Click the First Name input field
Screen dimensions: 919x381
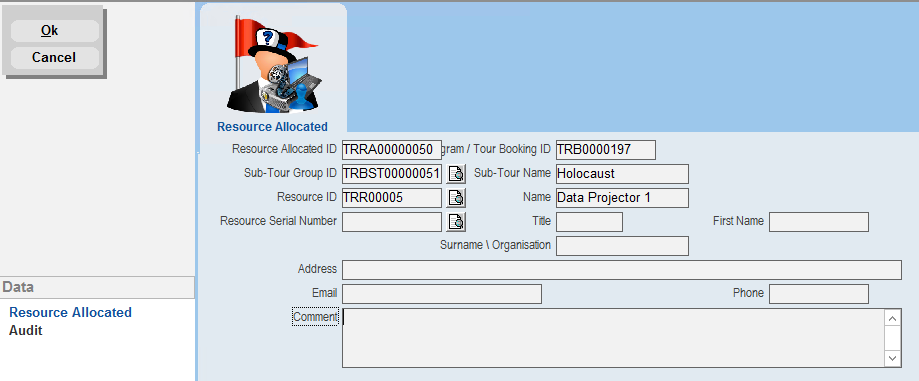tap(819, 222)
